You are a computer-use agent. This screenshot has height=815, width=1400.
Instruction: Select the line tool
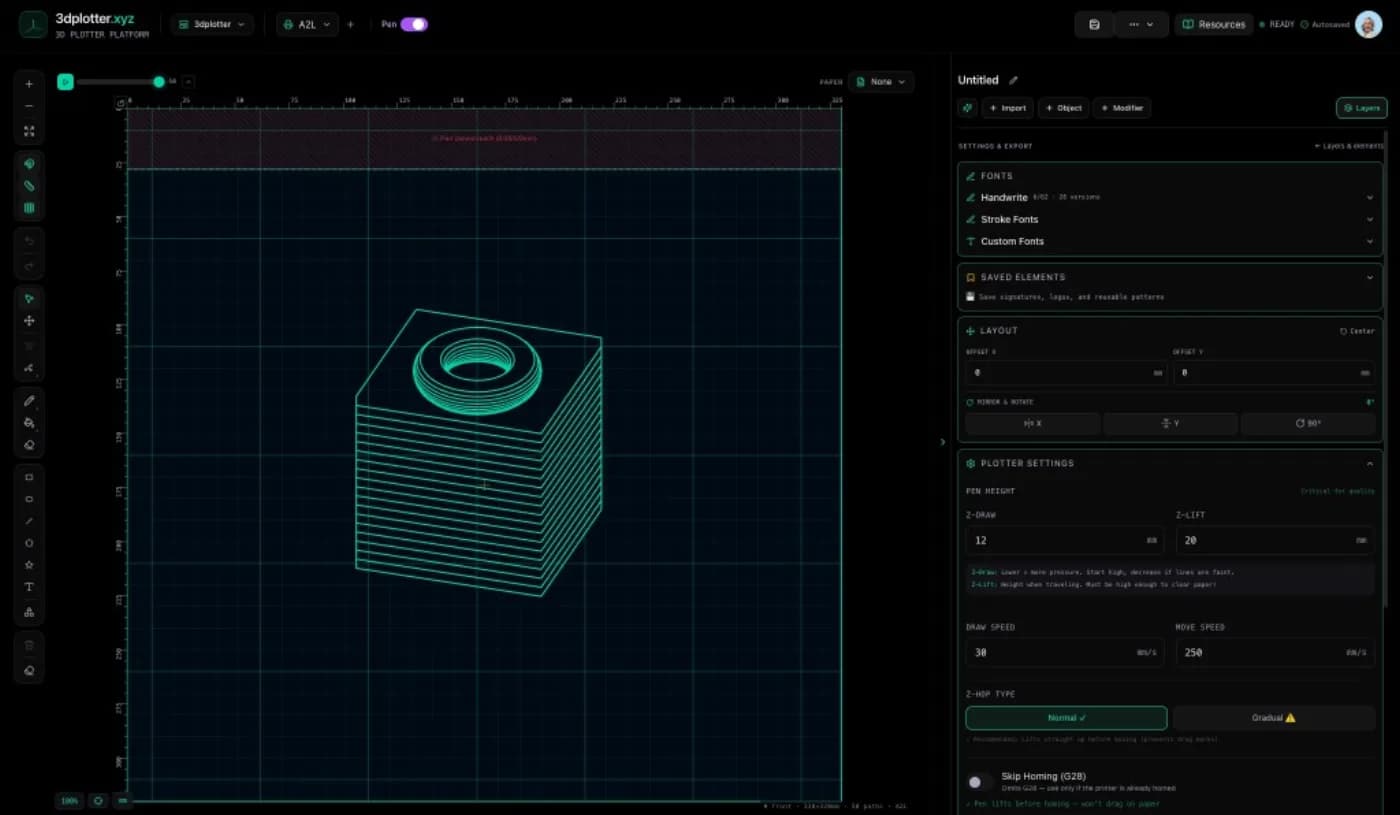pos(29,521)
